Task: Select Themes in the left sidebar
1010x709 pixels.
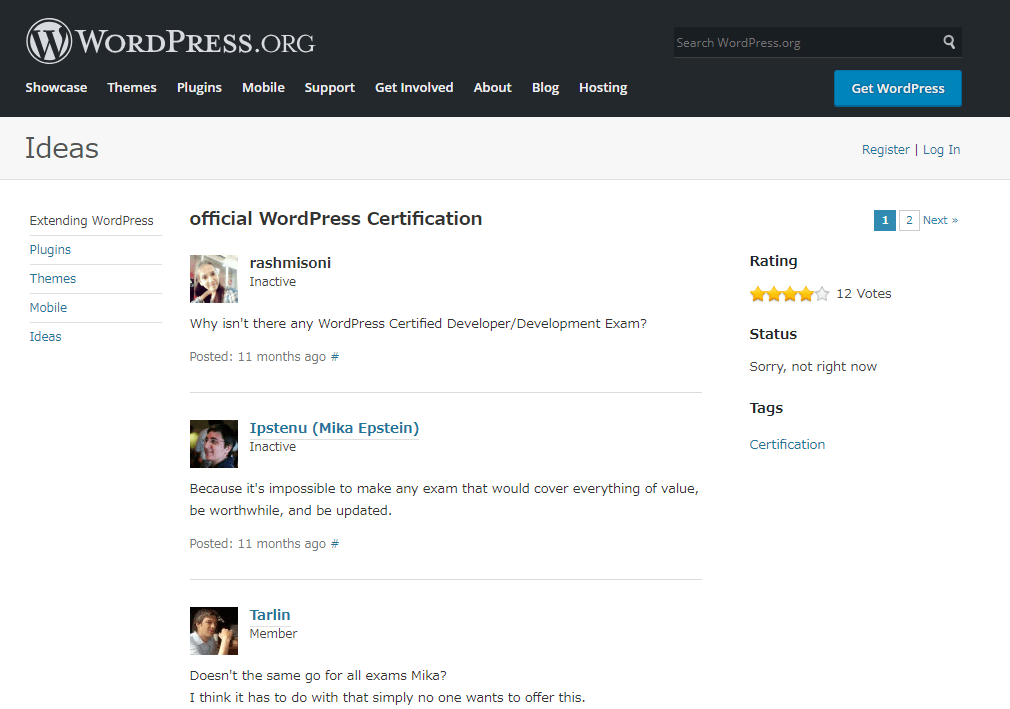Action: pyautogui.click(x=53, y=279)
